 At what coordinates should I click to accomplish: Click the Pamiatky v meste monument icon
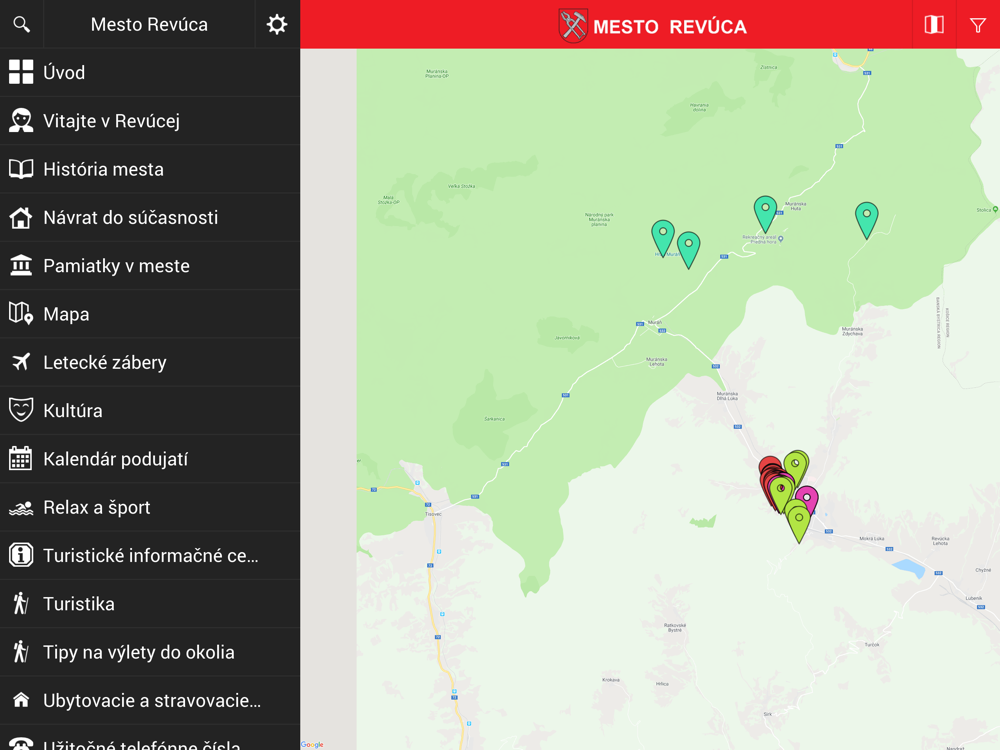[x=21, y=265]
